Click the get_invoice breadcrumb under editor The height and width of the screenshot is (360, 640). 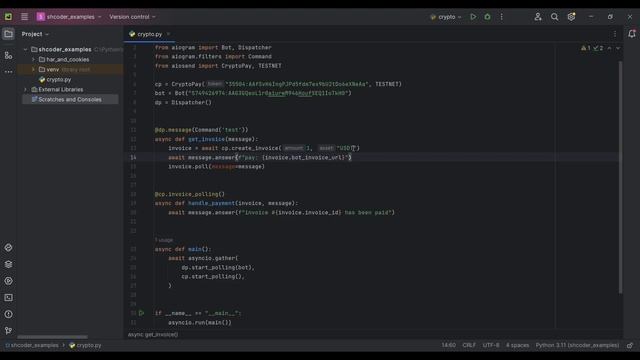coord(153,334)
